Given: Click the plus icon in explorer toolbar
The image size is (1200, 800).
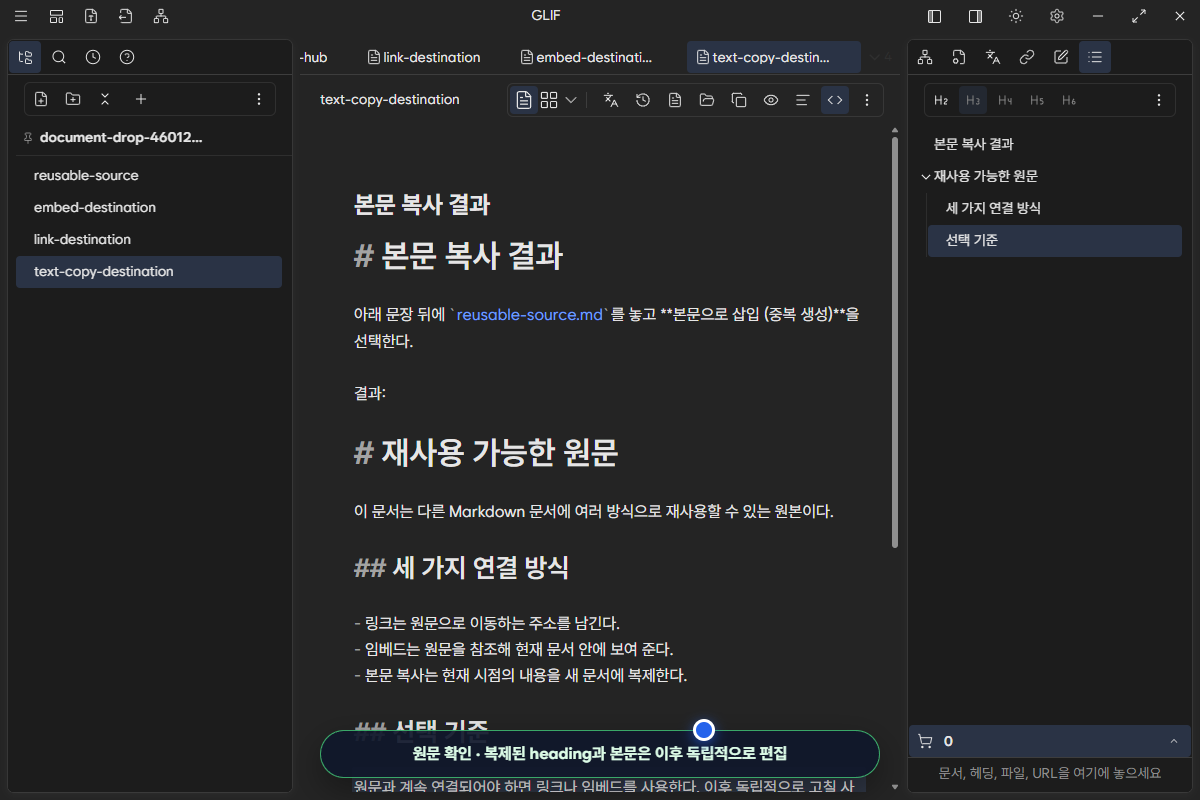Looking at the screenshot, I should [141, 99].
